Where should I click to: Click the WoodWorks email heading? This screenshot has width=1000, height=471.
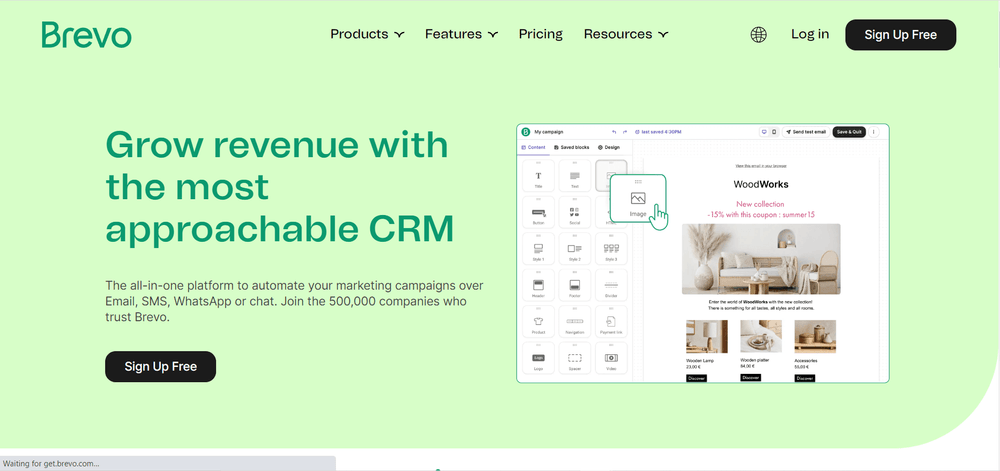point(761,184)
